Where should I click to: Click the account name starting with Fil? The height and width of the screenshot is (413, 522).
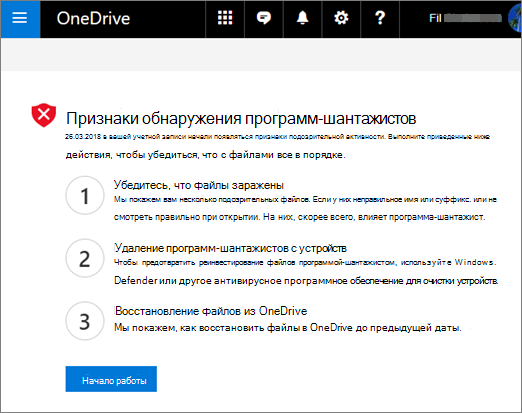coord(465,18)
